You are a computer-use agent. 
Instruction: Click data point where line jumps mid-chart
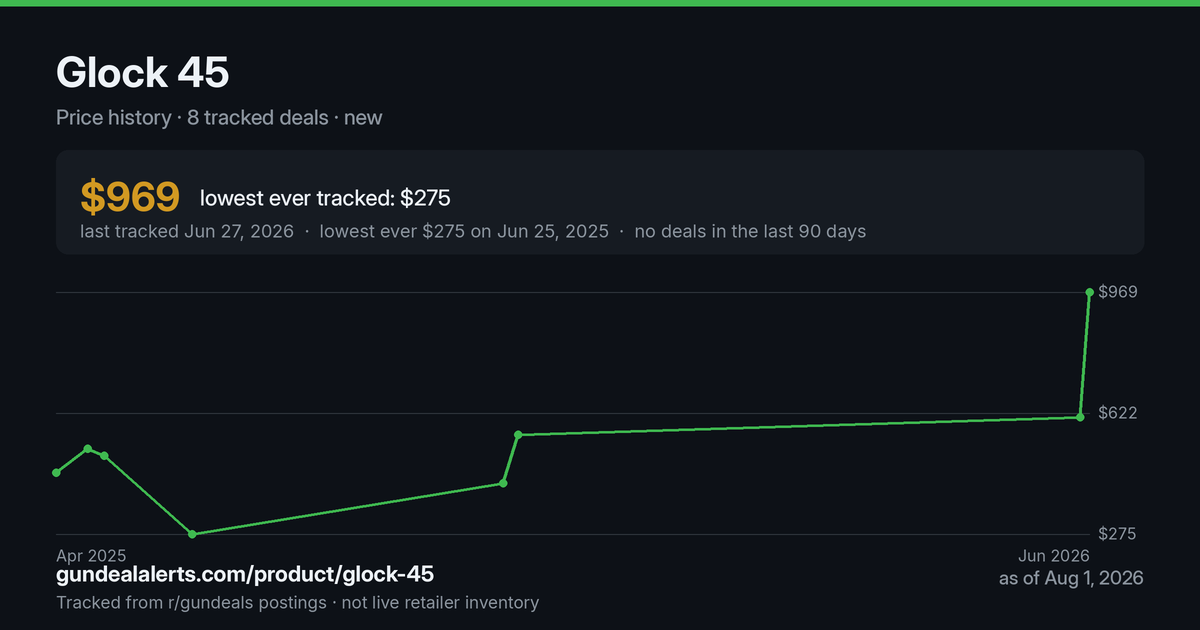click(x=518, y=435)
